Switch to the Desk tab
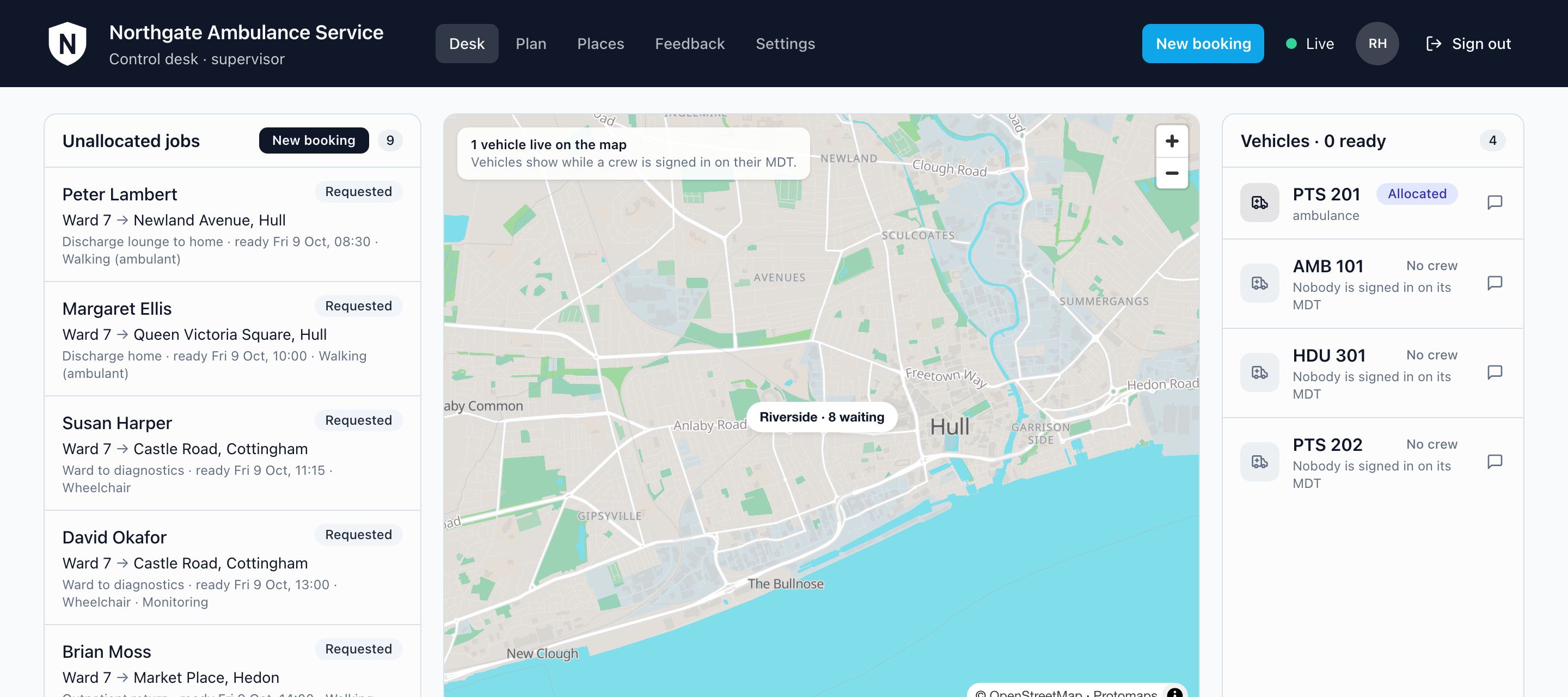Viewport: 1568px width, 697px height. tap(467, 44)
